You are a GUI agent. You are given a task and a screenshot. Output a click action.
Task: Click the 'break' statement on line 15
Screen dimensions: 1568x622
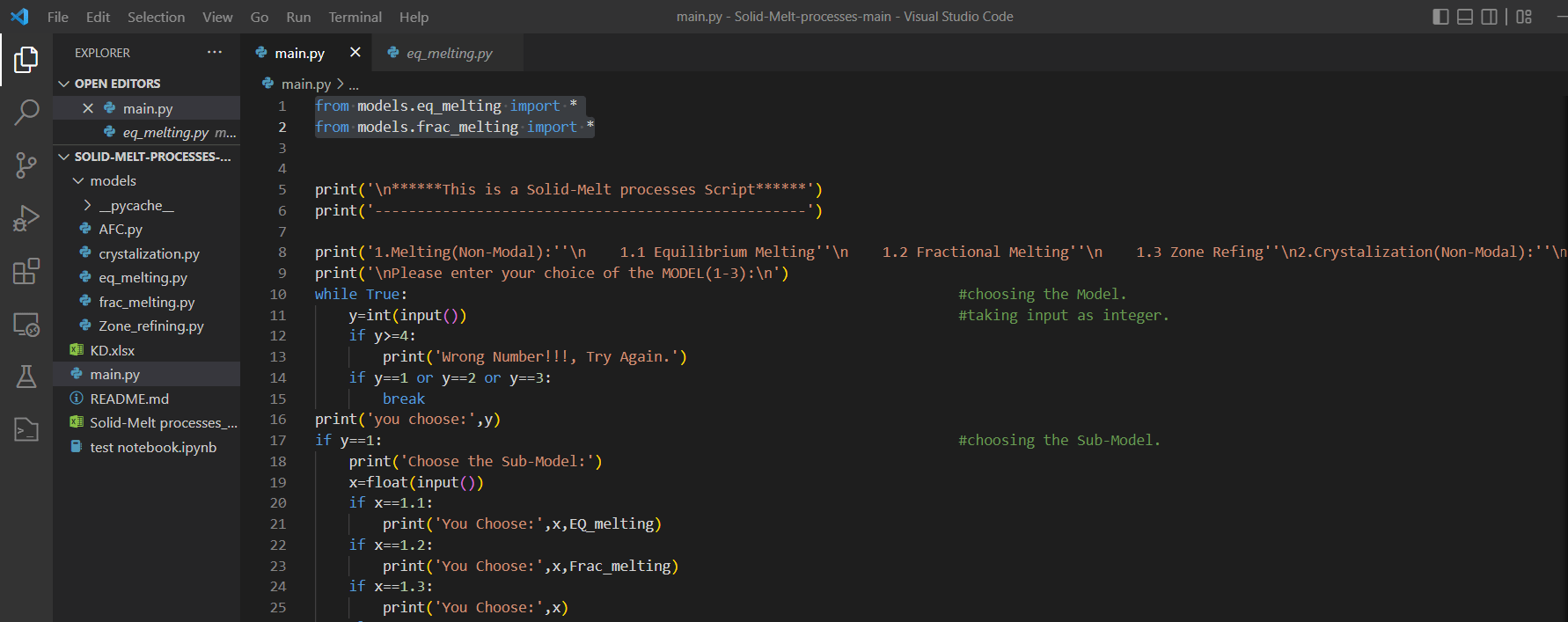(404, 399)
